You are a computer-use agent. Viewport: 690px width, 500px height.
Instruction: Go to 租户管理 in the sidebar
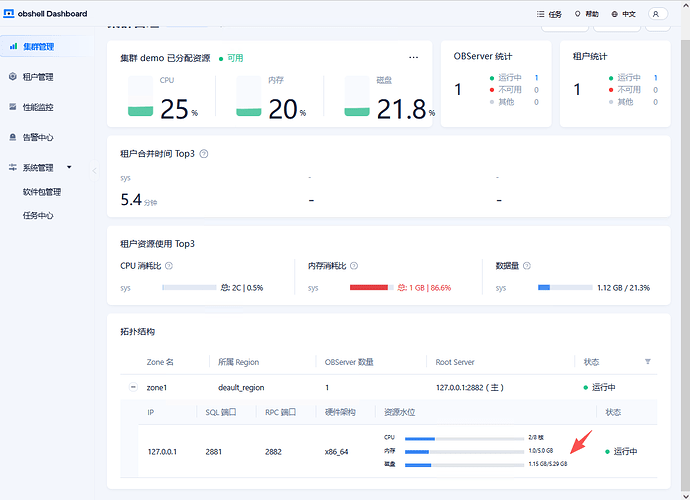(x=38, y=76)
